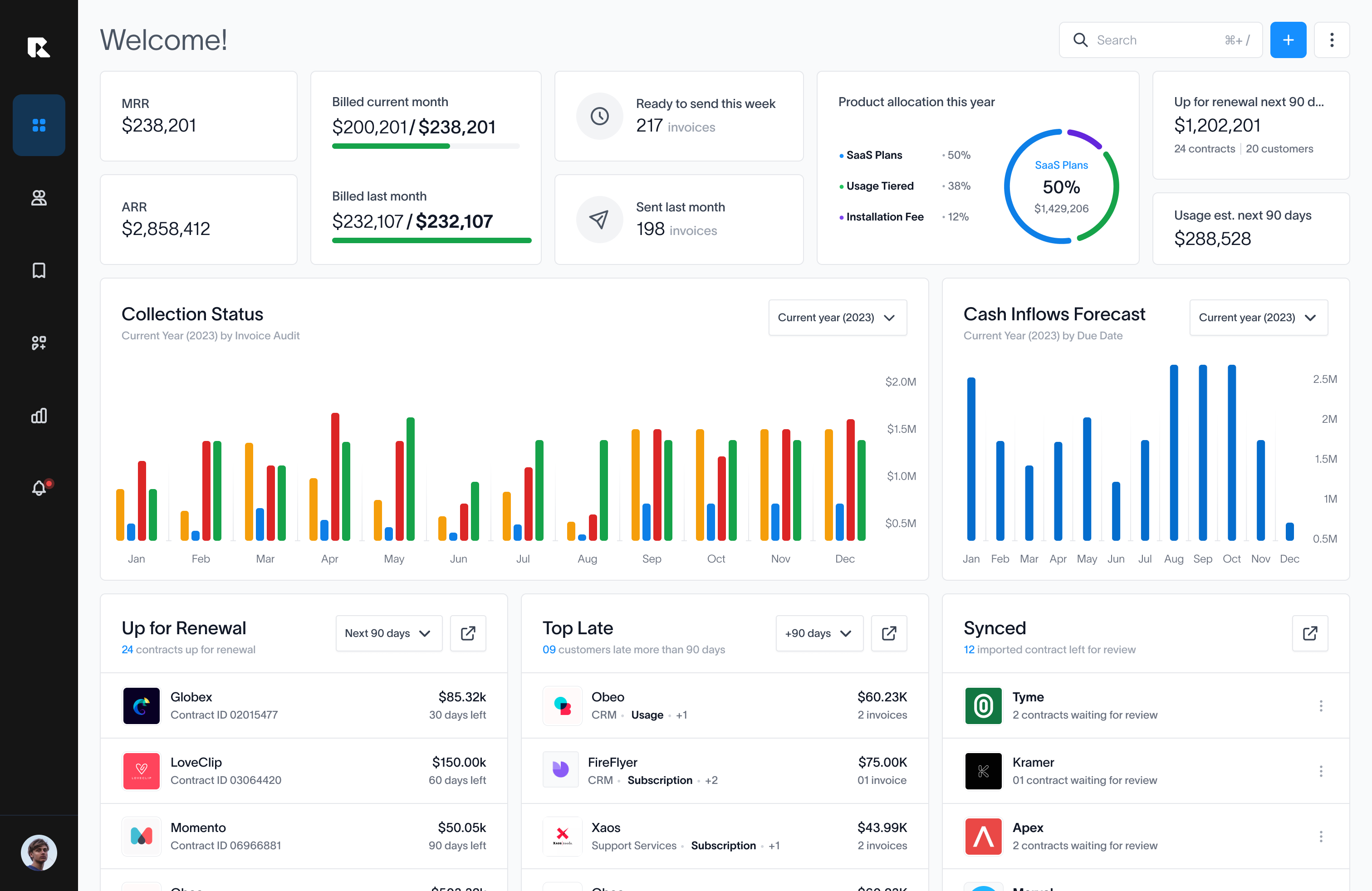
Task: Open the three-dot menu beside Apex
Action: 1321,836
